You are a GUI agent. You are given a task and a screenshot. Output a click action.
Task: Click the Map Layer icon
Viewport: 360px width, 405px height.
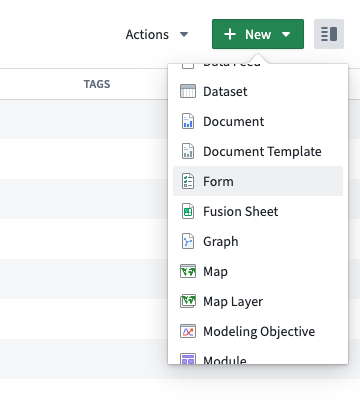tap(188, 301)
